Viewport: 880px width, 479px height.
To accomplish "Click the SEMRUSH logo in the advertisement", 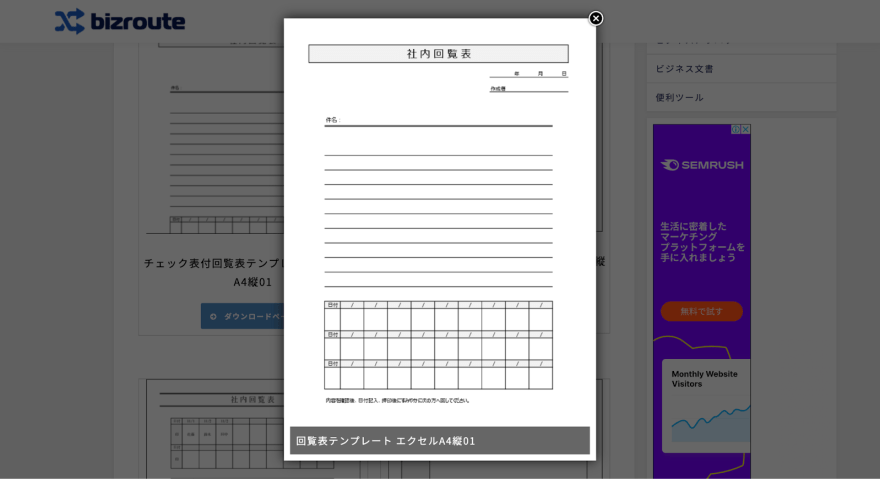I will tap(702, 165).
